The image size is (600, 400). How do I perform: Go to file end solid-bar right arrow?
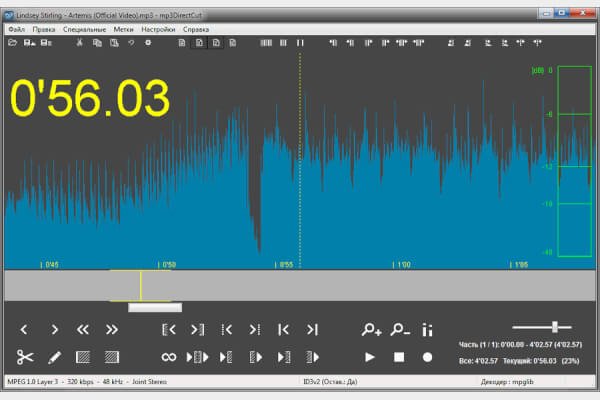[x=312, y=330]
